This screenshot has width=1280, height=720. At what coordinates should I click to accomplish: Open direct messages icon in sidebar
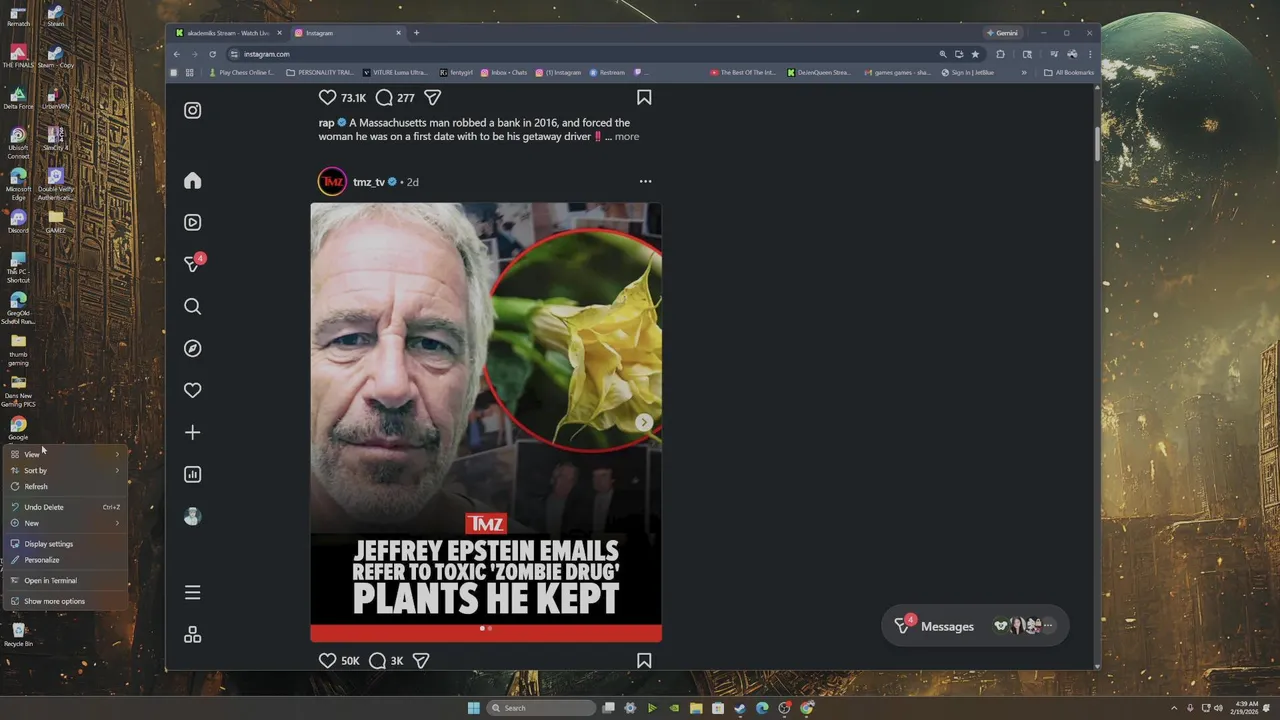coord(193,264)
